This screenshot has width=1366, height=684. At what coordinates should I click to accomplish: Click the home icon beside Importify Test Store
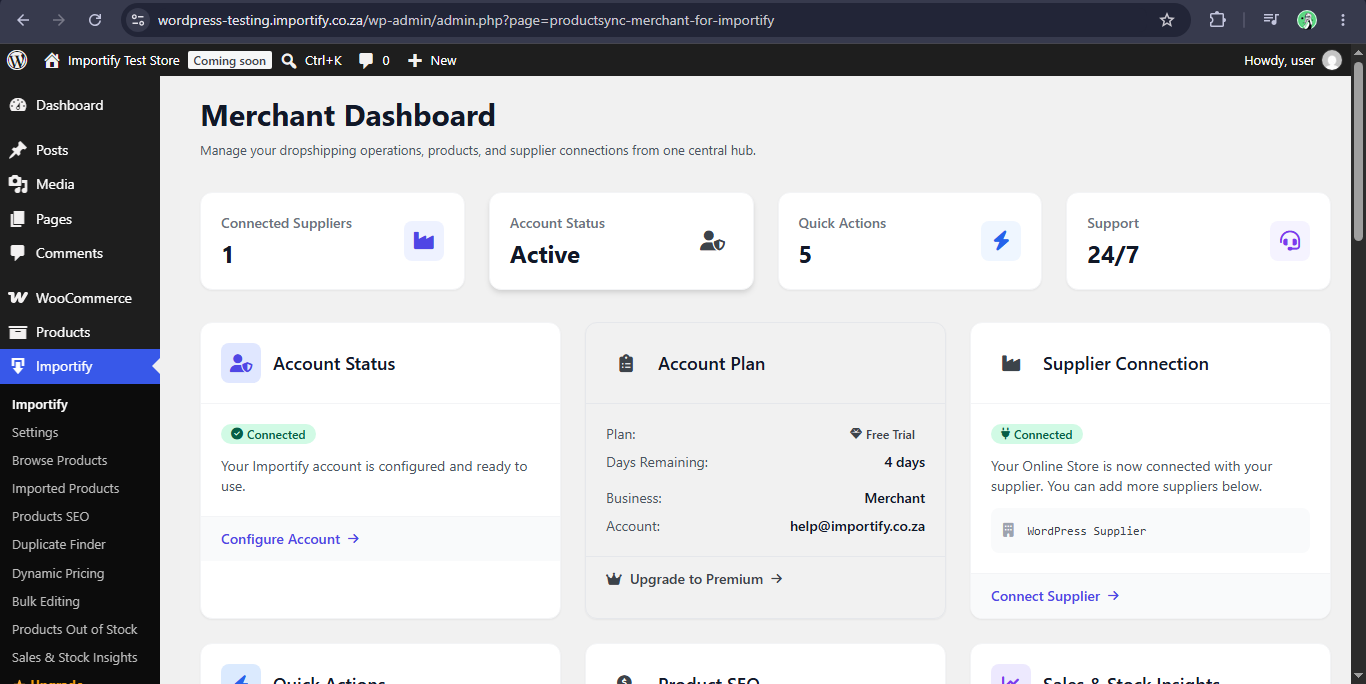52,60
